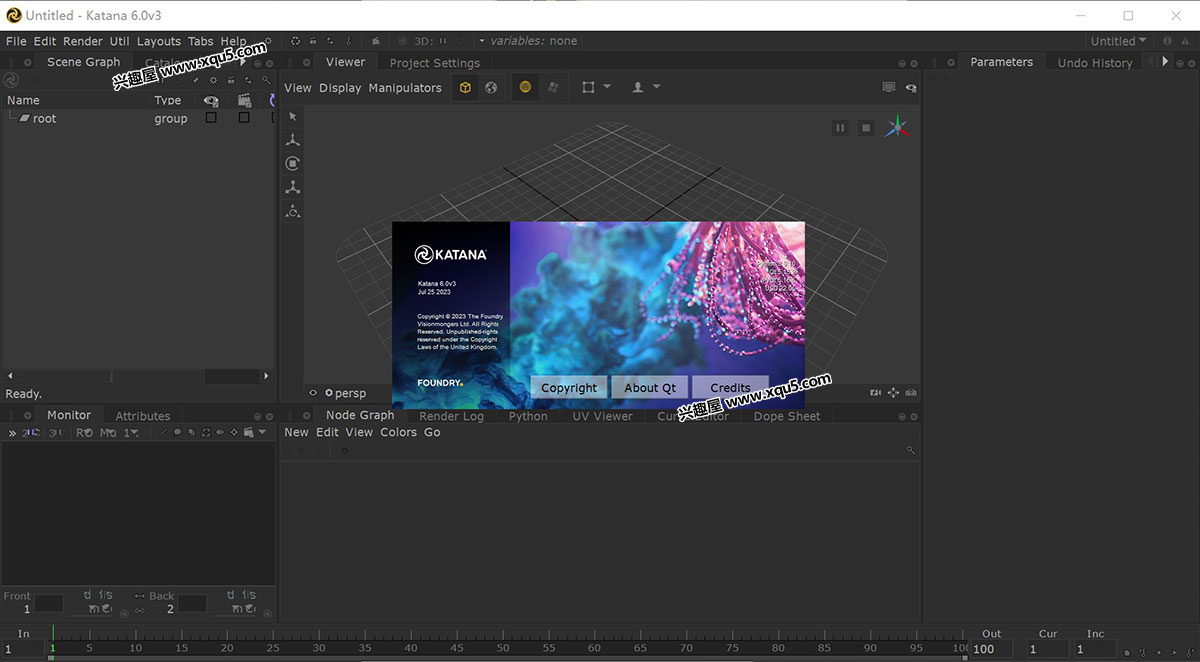Click the clapperboard column header in Scene Graph
Screen dimensions: 1200x662
[x=244, y=100]
